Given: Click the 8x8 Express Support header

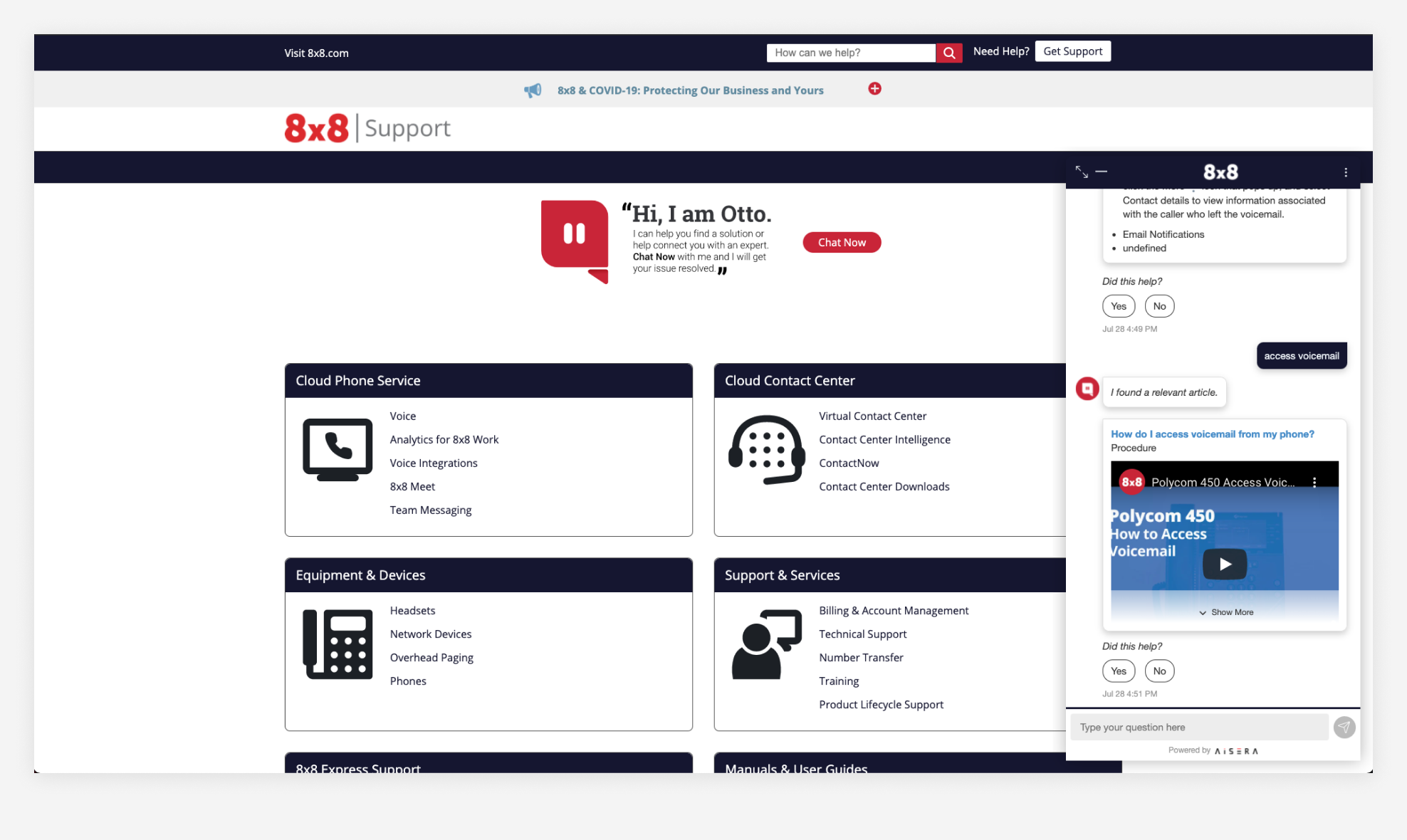Looking at the screenshot, I should pyautogui.click(x=488, y=763).
